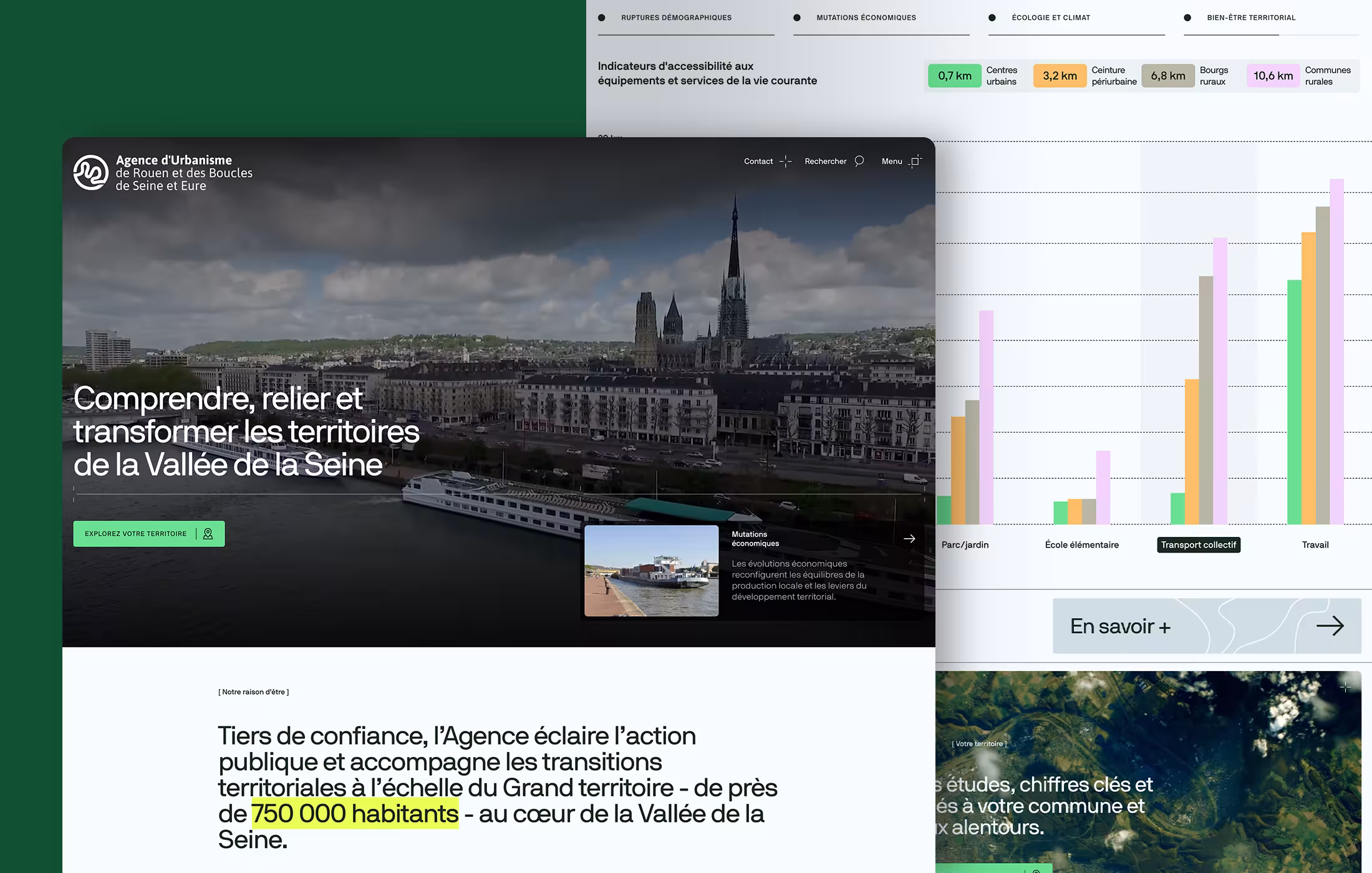The width and height of the screenshot is (1372, 873).
Task: Click the Contact link in the header
Action: point(758,162)
